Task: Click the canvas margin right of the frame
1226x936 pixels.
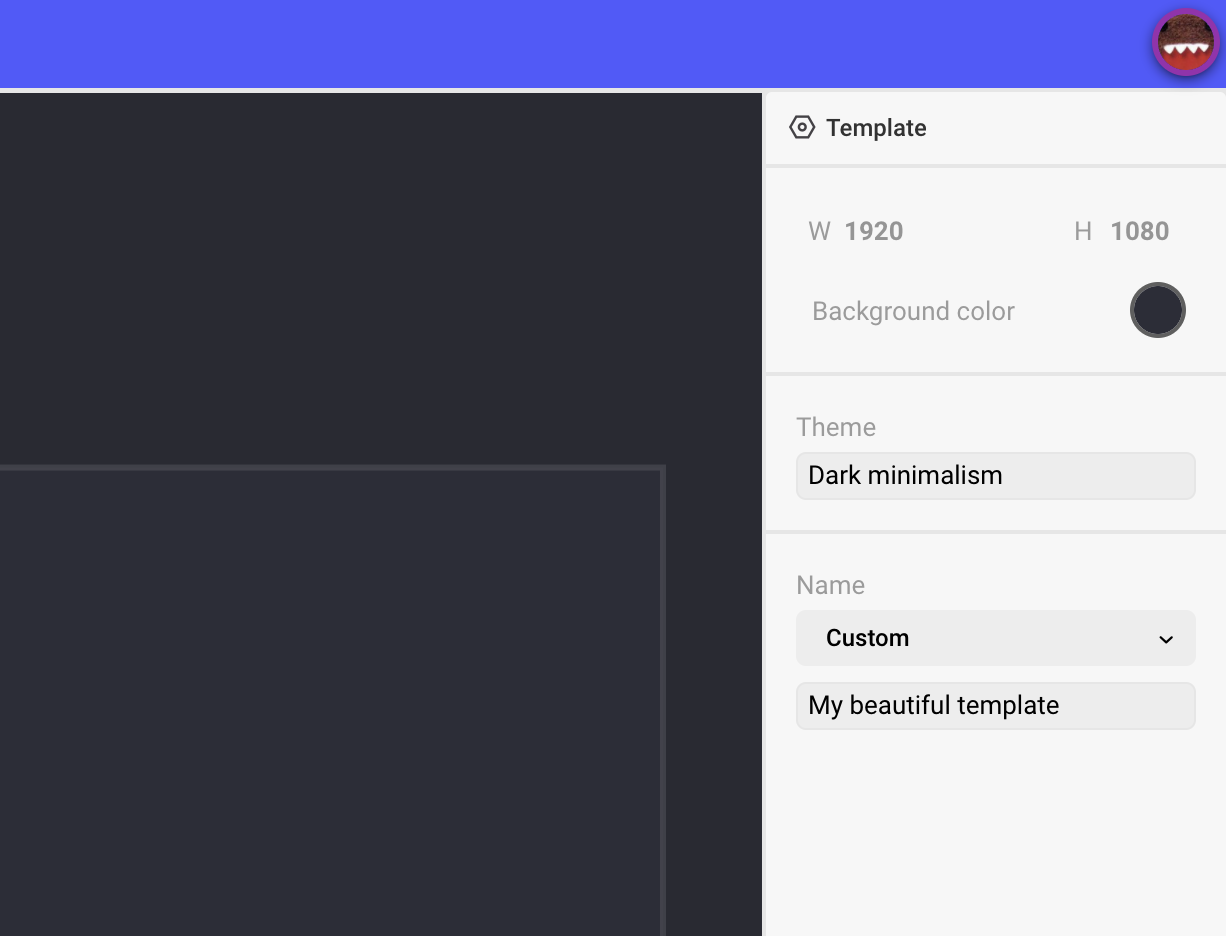Action: [x=713, y=700]
